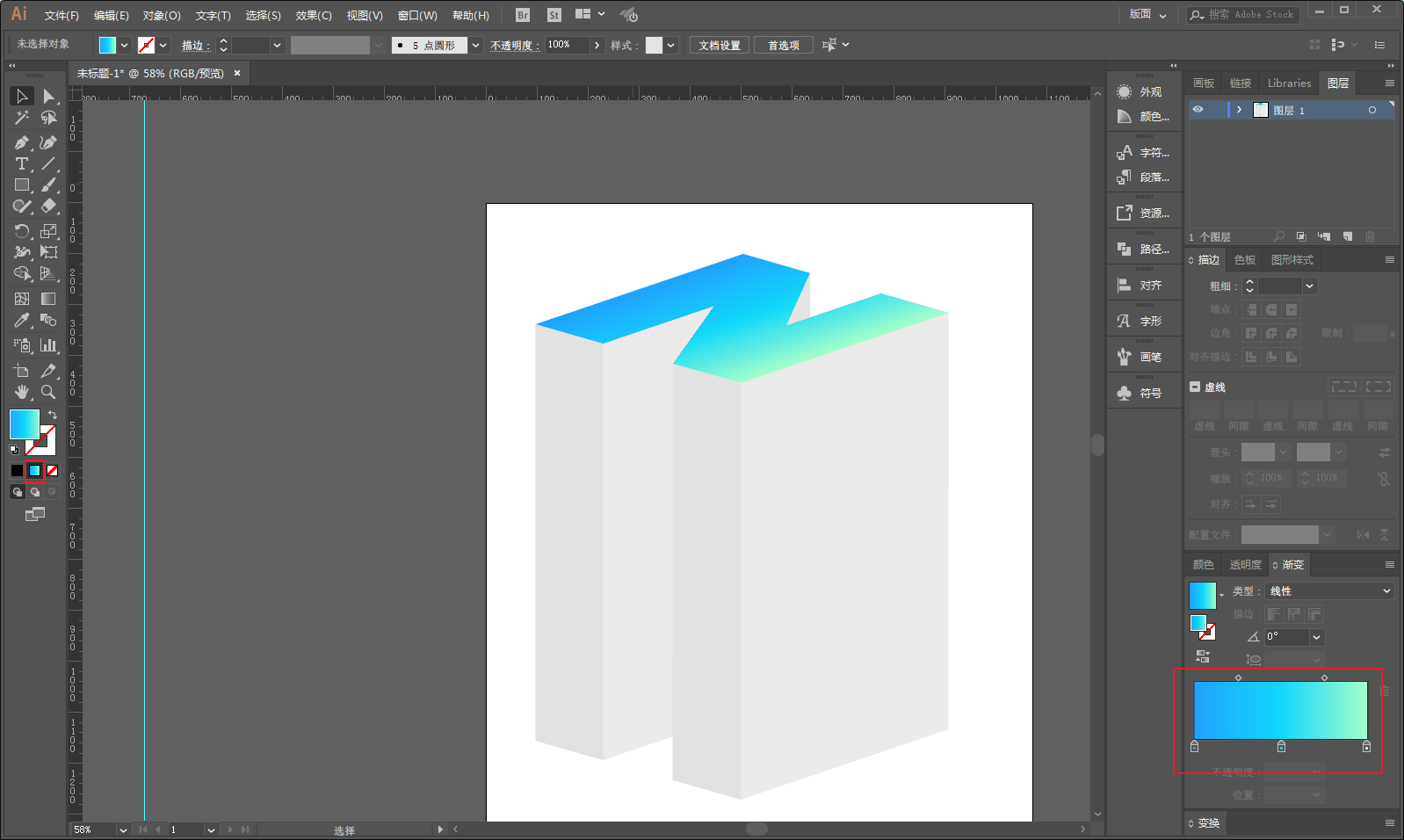Select the Blend tool
This screenshot has width=1404, height=840.
click(48, 321)
